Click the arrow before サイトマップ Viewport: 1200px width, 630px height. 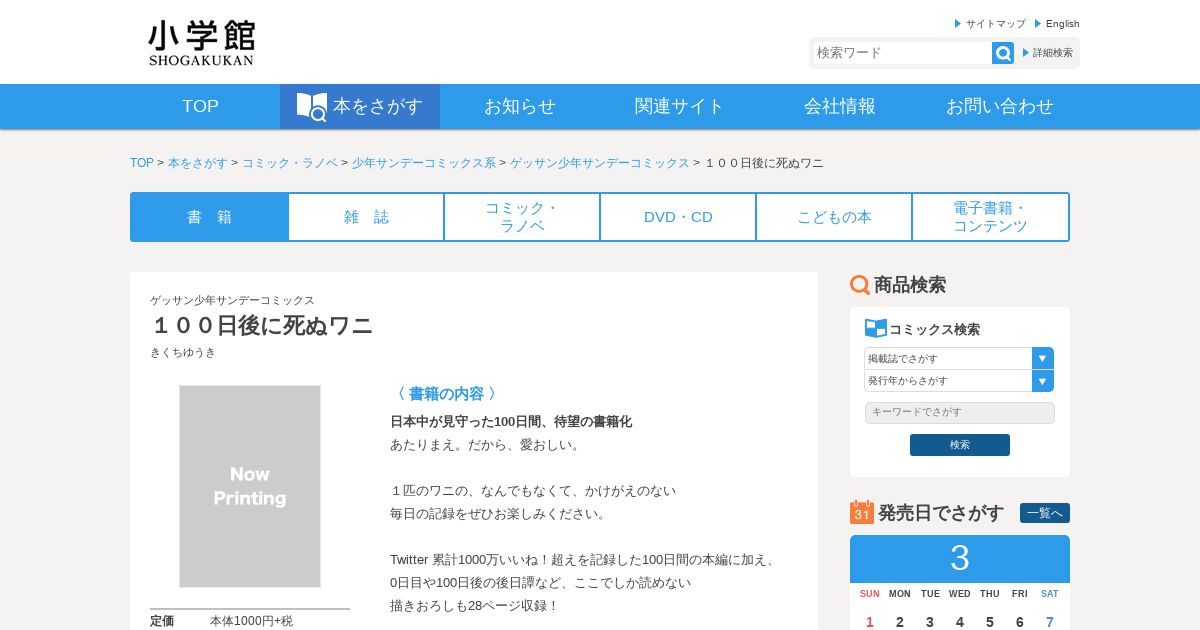[958, 23]
